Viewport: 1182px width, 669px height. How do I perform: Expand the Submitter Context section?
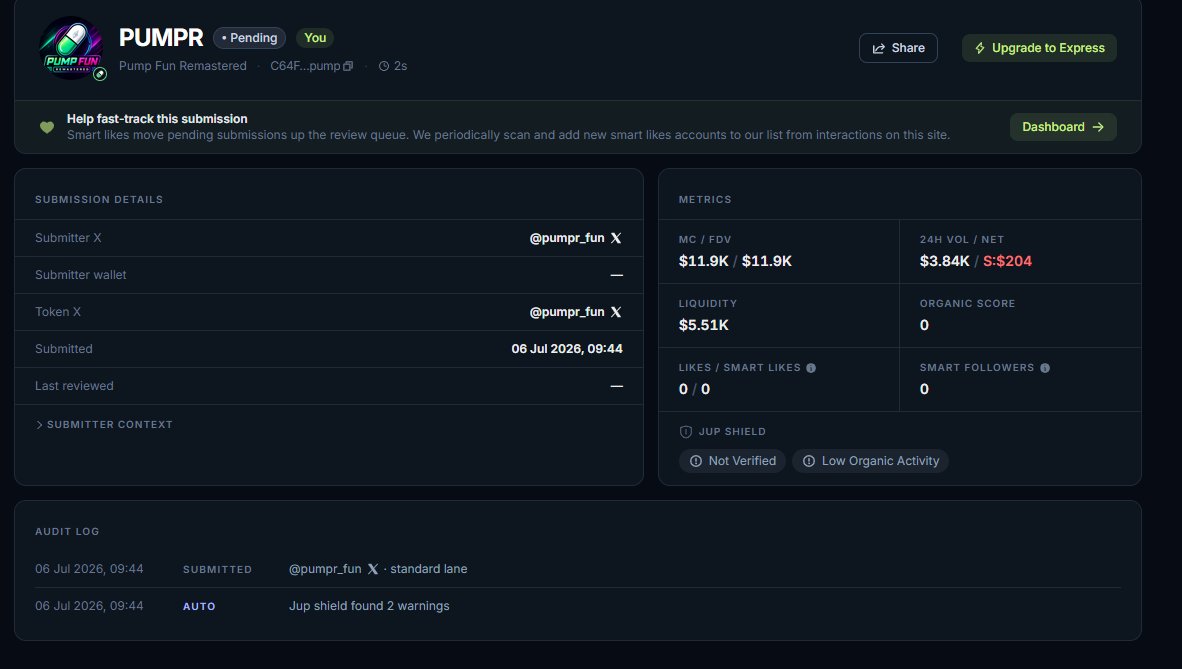coord(104,425)
